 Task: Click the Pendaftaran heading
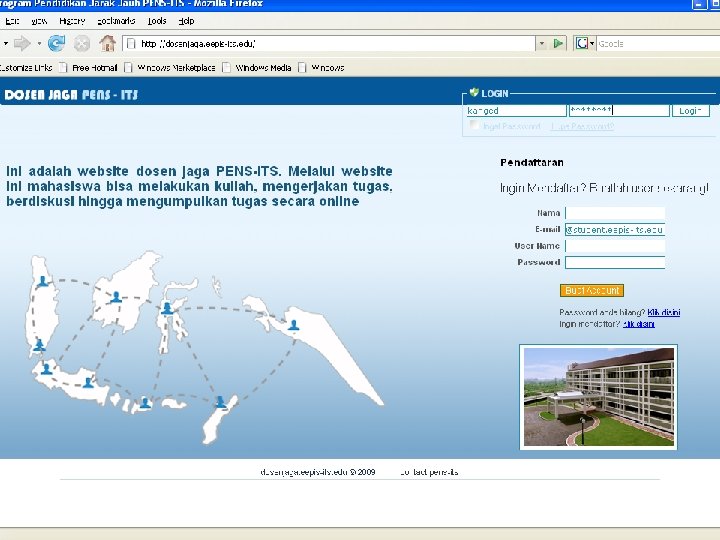532,163
